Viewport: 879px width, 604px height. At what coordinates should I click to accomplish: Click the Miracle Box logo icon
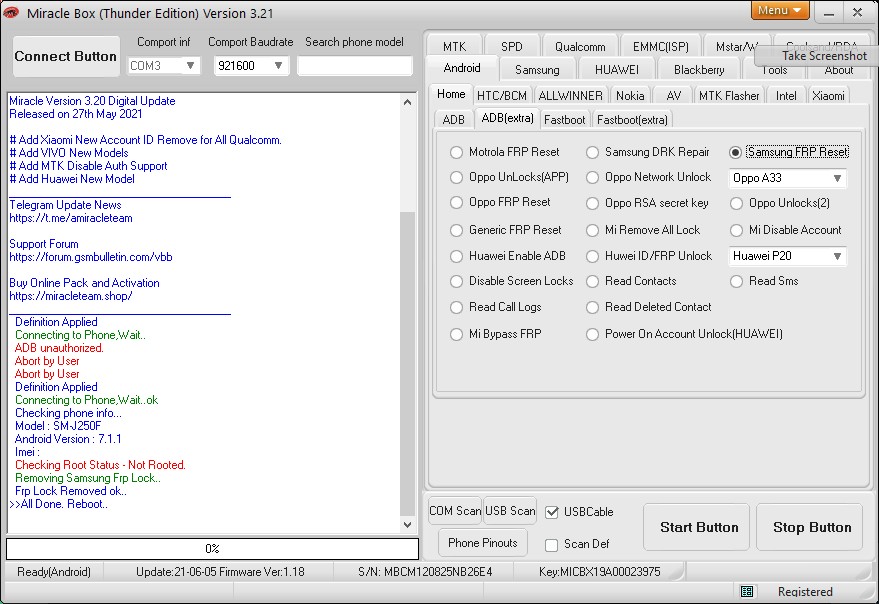click(x=12, y=13)
